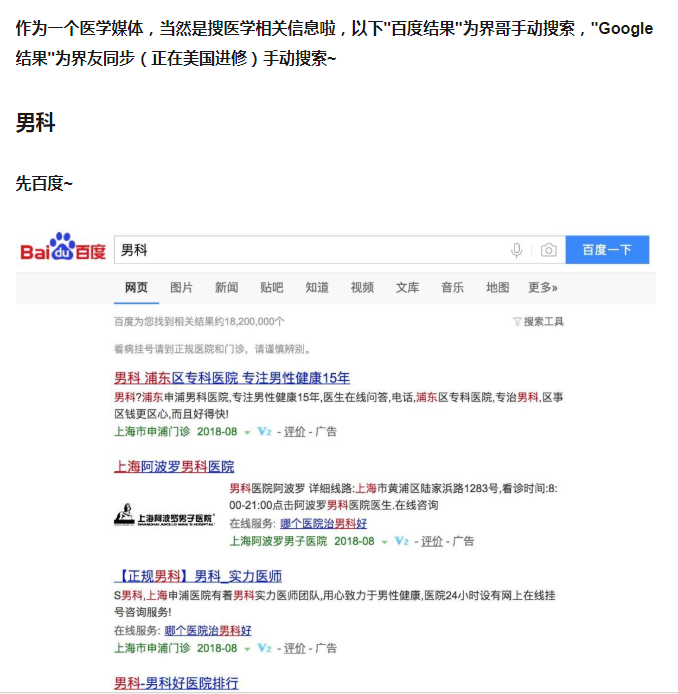Open the 文库 tab
The image size is (678, 694).
tap(407, 288)
